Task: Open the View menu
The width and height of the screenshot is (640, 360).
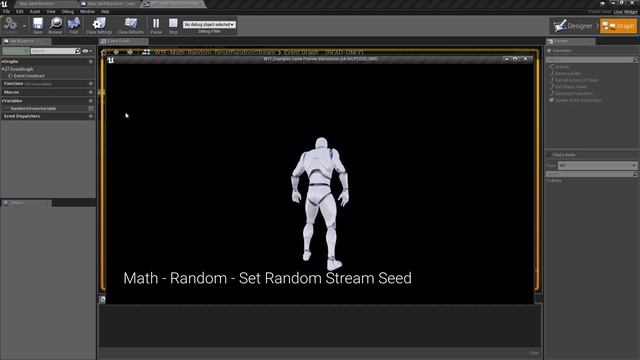Action: tap(51, 12)
